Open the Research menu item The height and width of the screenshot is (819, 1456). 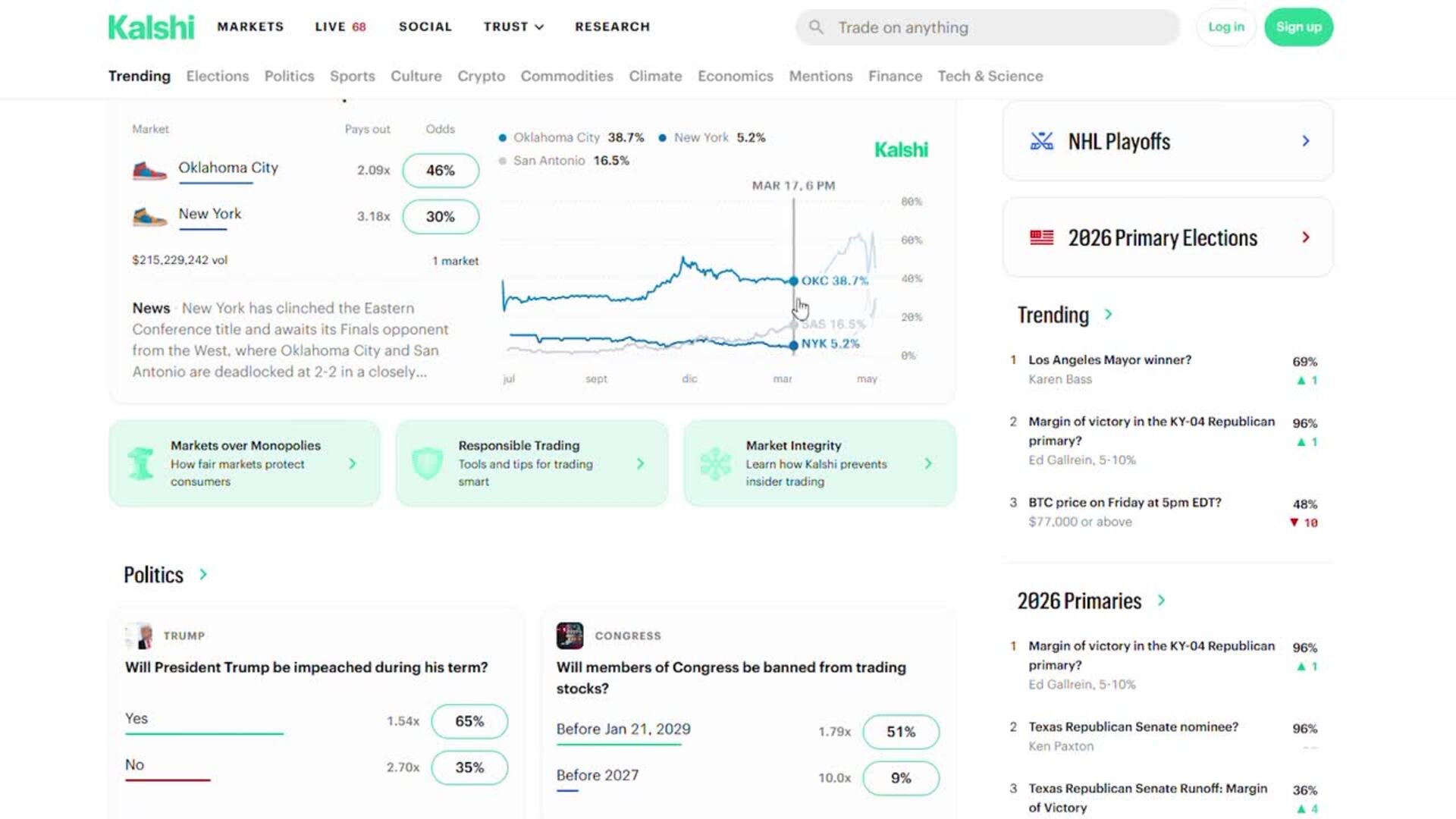coord(613,27)
